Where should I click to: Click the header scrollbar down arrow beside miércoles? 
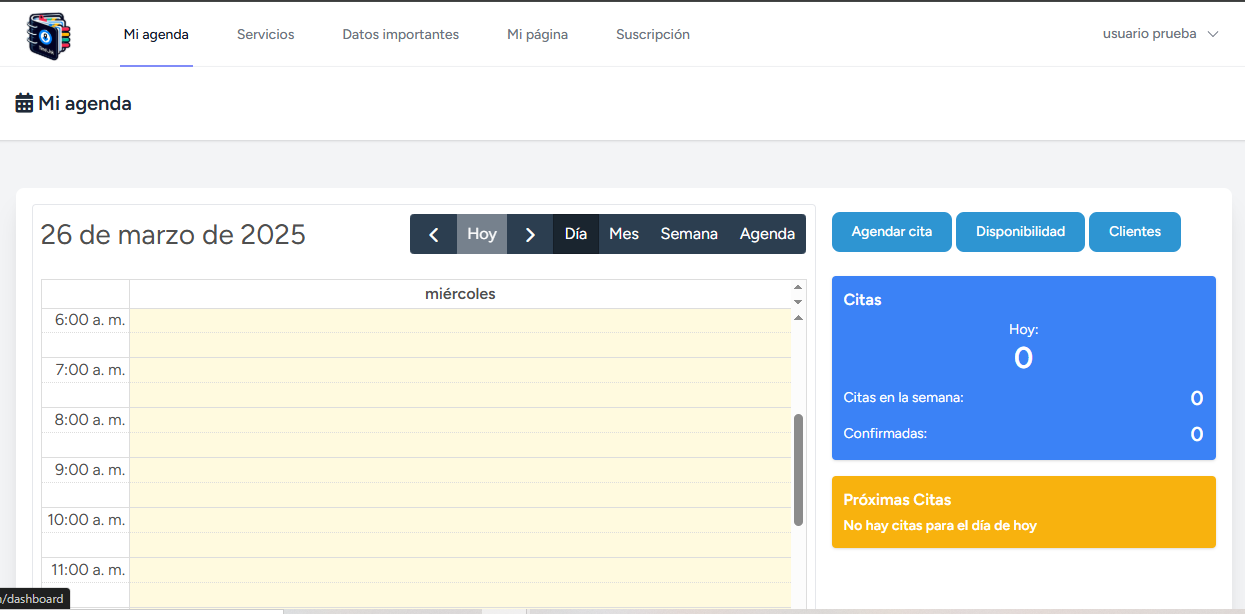coord(798,301)
